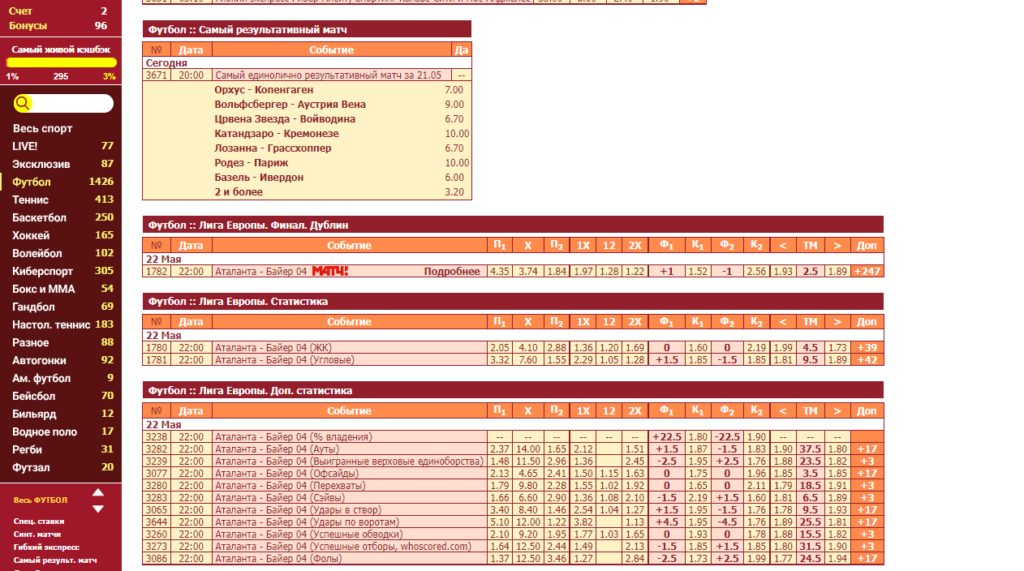Open Эксклюзив category
The width and height of the screenshot is (1024, 571).
(40, 164)
